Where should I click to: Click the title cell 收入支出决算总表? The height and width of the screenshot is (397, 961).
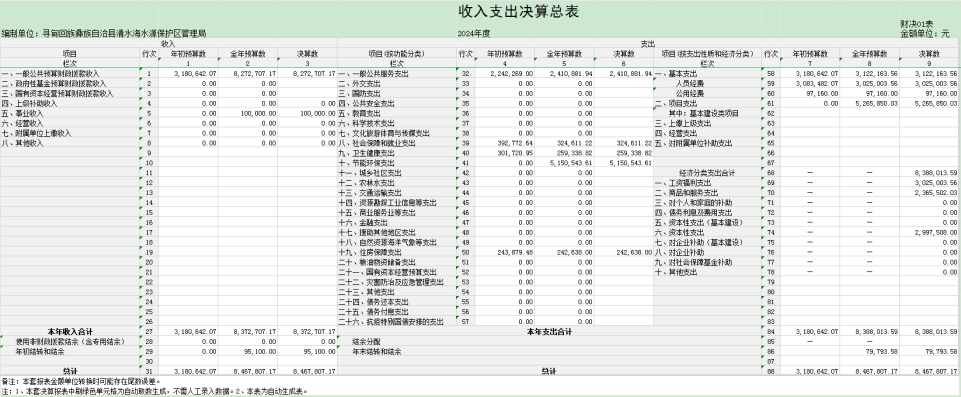[x=518, y=12]
